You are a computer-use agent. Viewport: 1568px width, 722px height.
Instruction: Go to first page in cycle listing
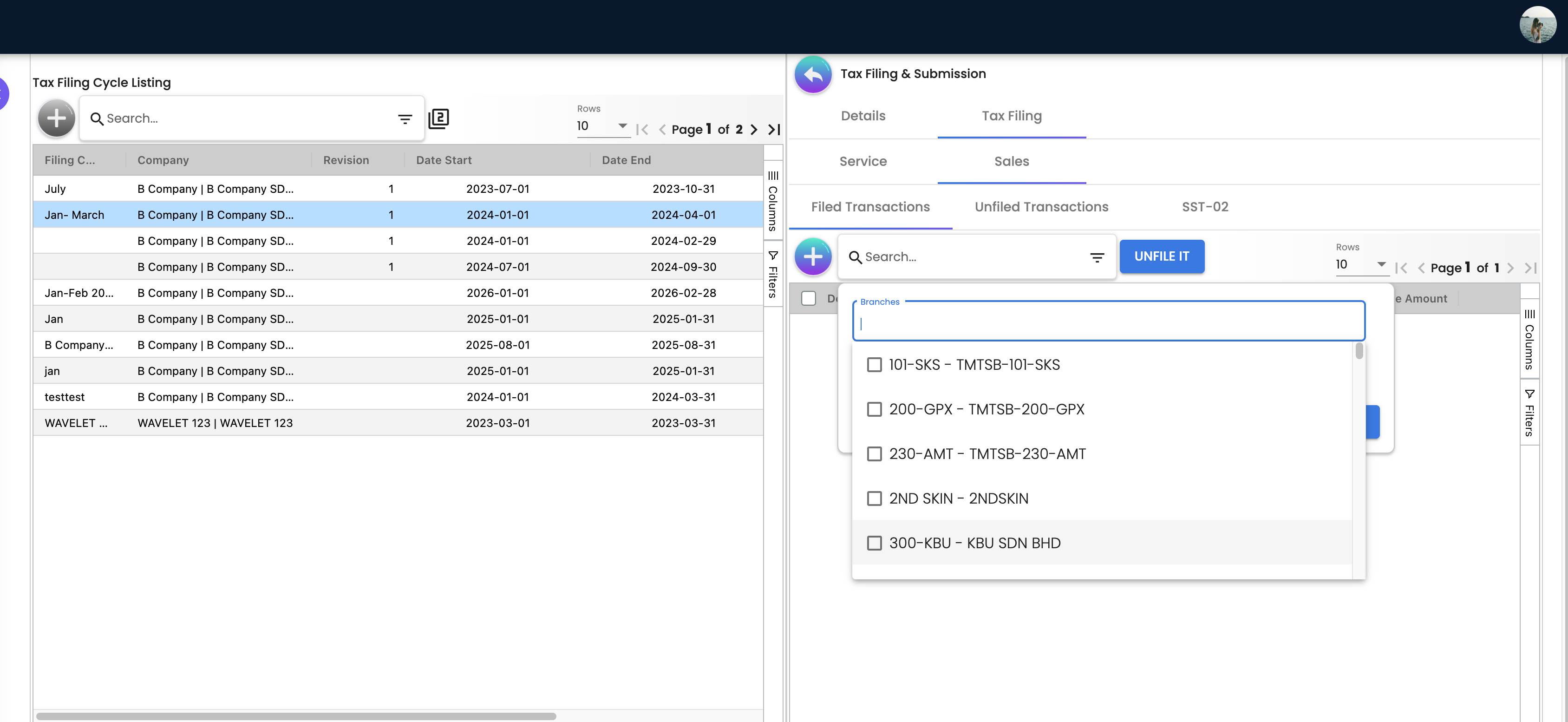642,129
